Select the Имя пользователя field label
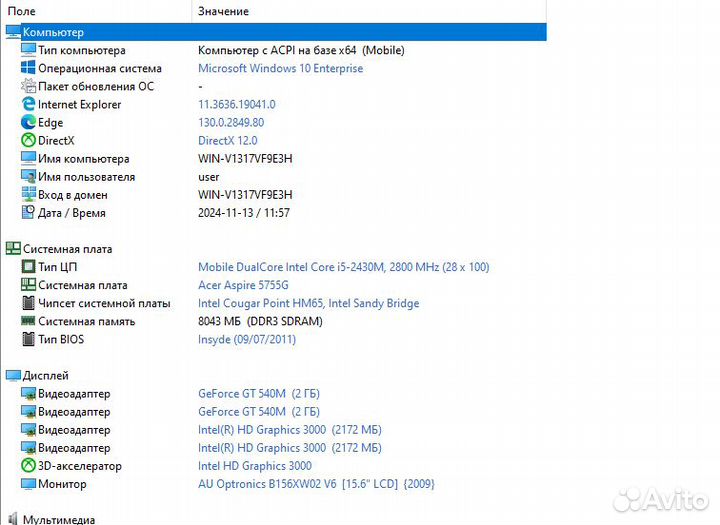This screenshot has height=525, width=720. point(86,177)
